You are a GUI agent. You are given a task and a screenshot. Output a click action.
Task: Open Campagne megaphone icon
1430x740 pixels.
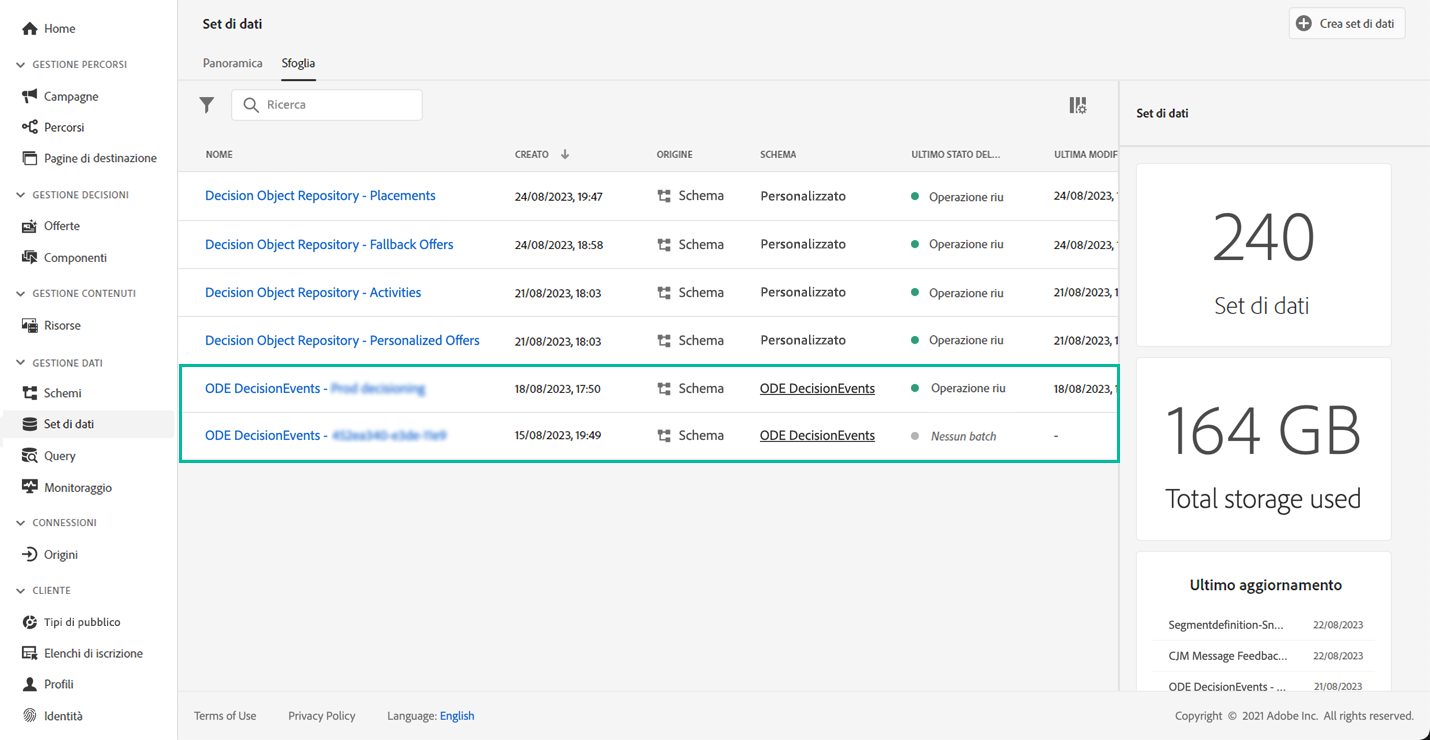coord(30,96)
